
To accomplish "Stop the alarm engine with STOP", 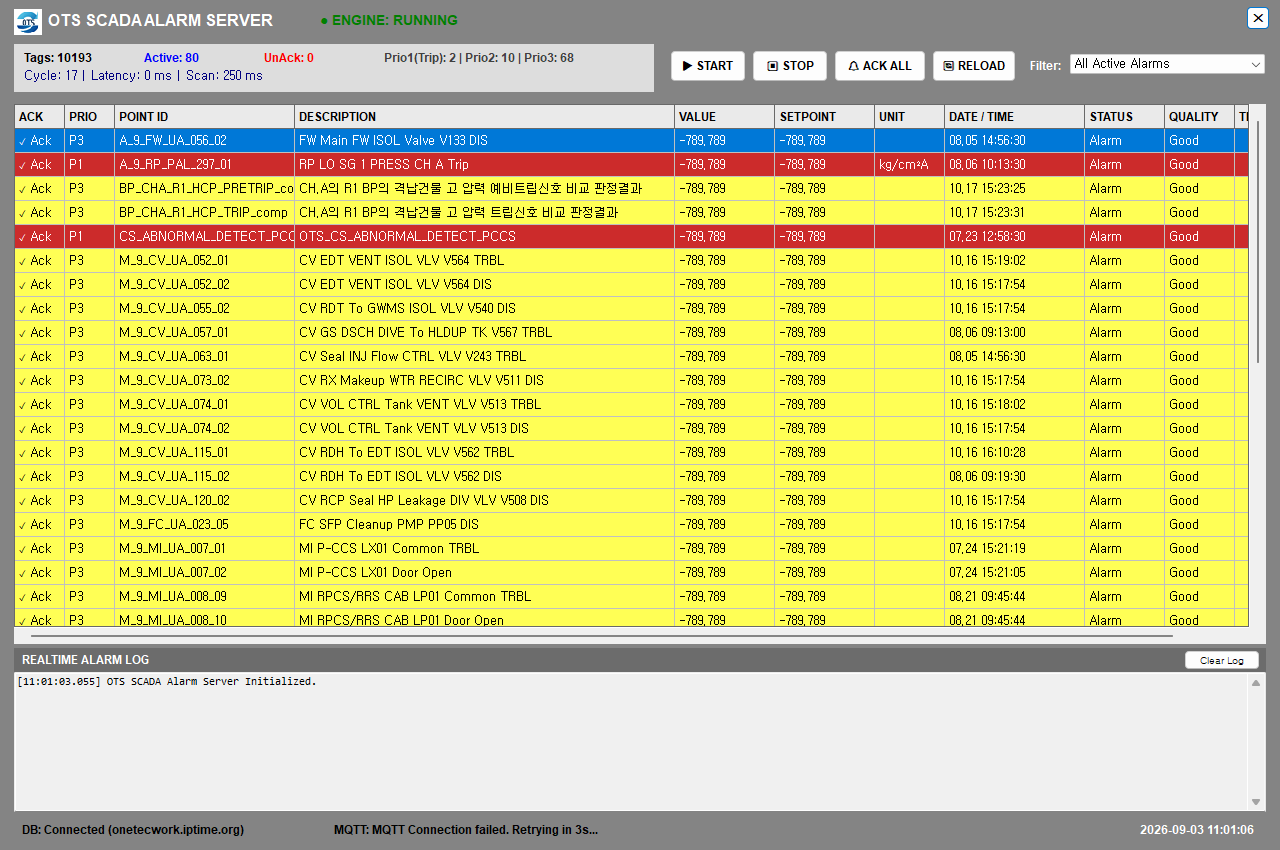I will [790, 66].
